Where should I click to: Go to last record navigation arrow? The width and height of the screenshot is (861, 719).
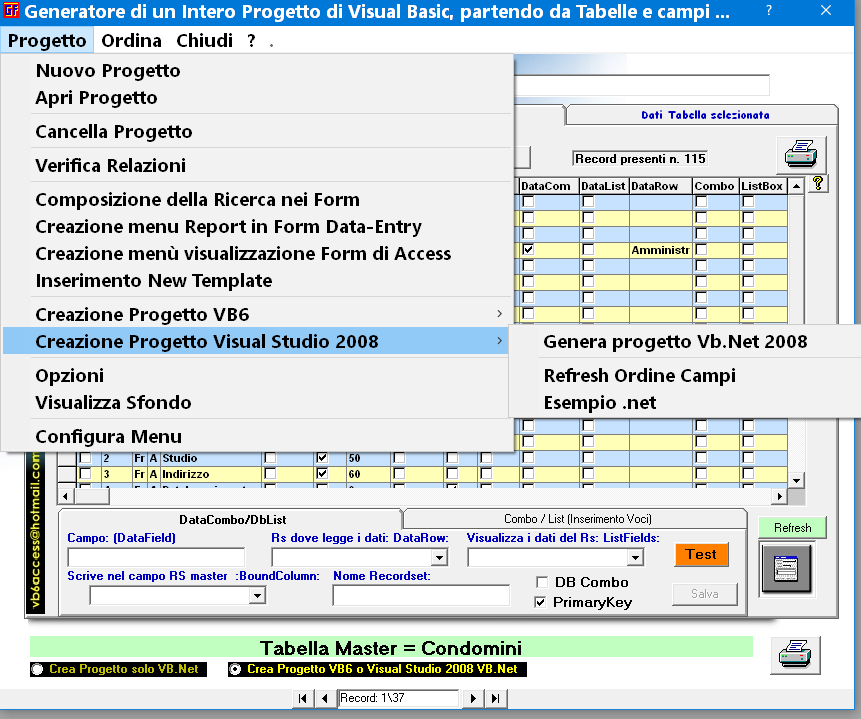495,698
